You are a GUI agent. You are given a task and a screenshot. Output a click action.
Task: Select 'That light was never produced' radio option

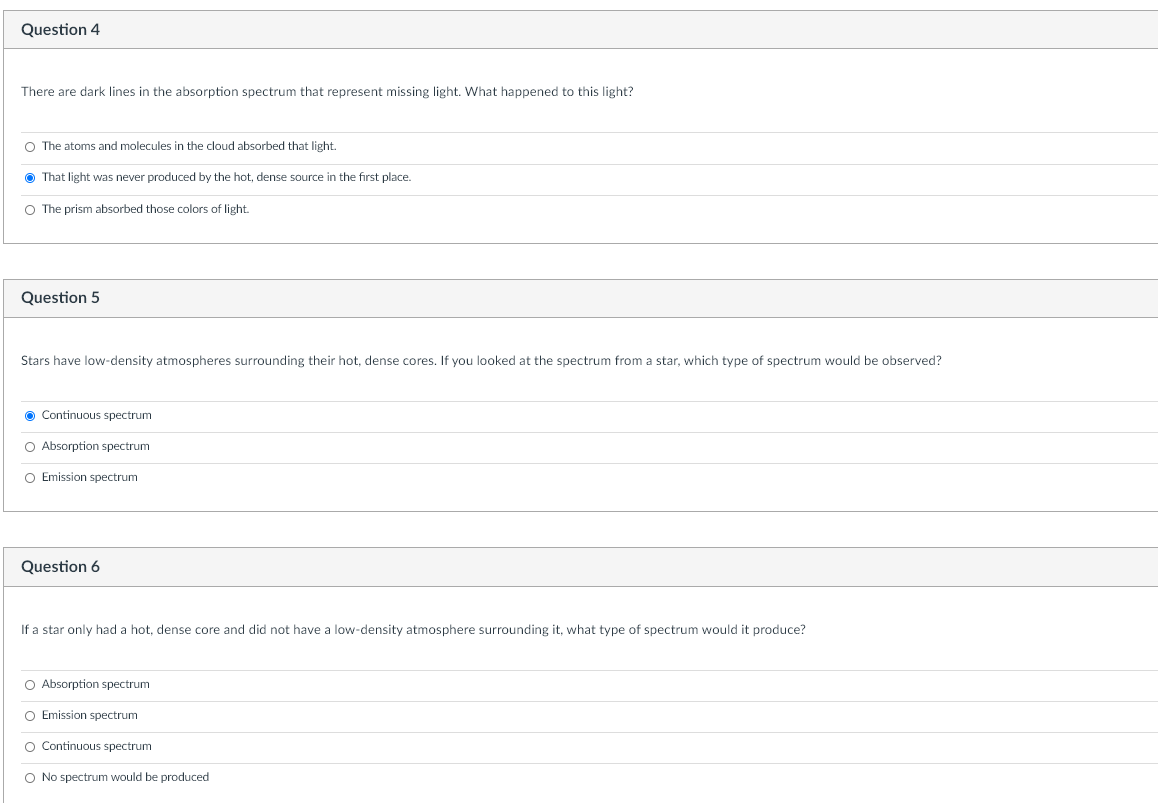[x=30, y=178]
